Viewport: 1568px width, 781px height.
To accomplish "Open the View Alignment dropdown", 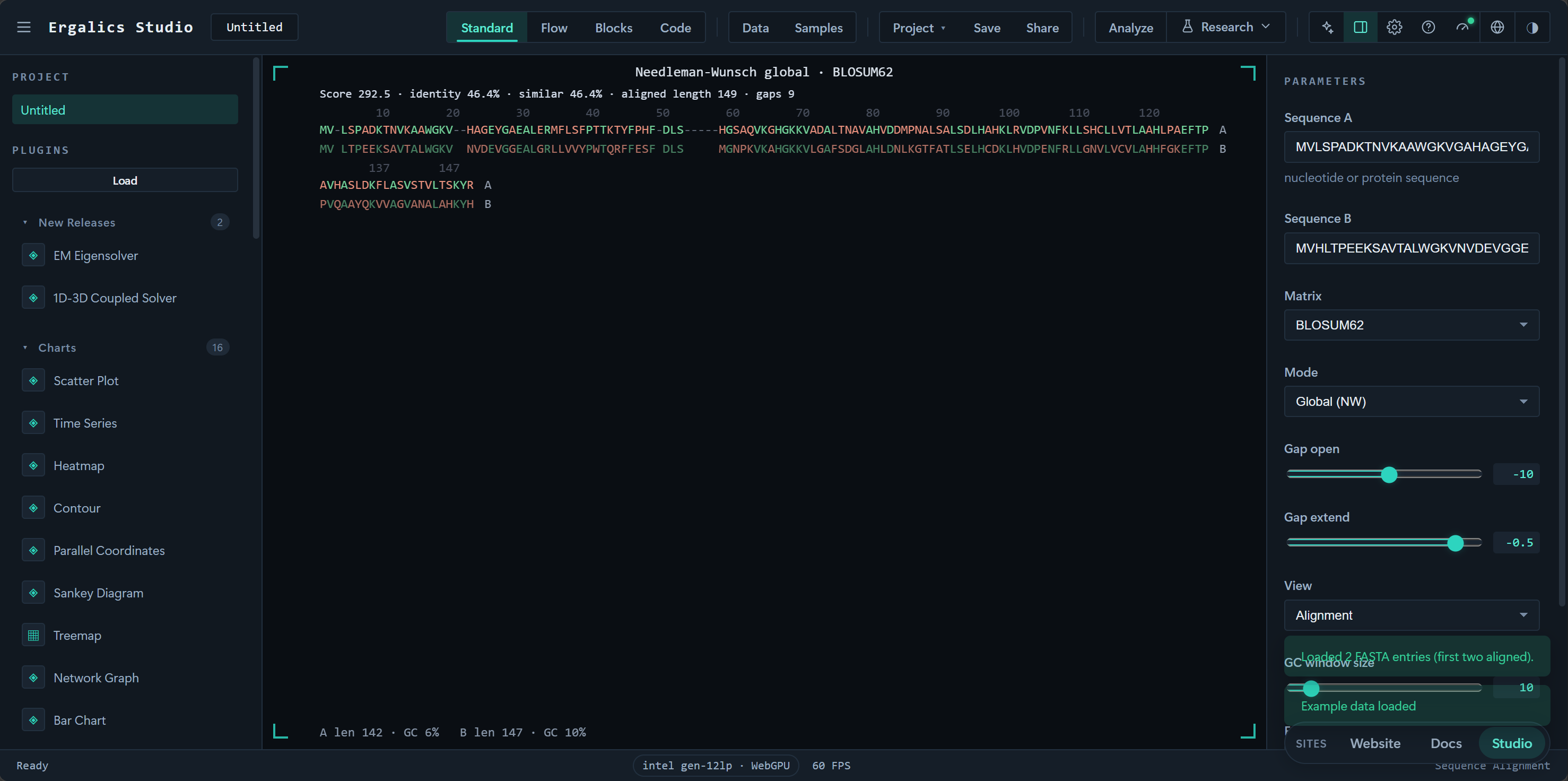I will click(1412, 615).
